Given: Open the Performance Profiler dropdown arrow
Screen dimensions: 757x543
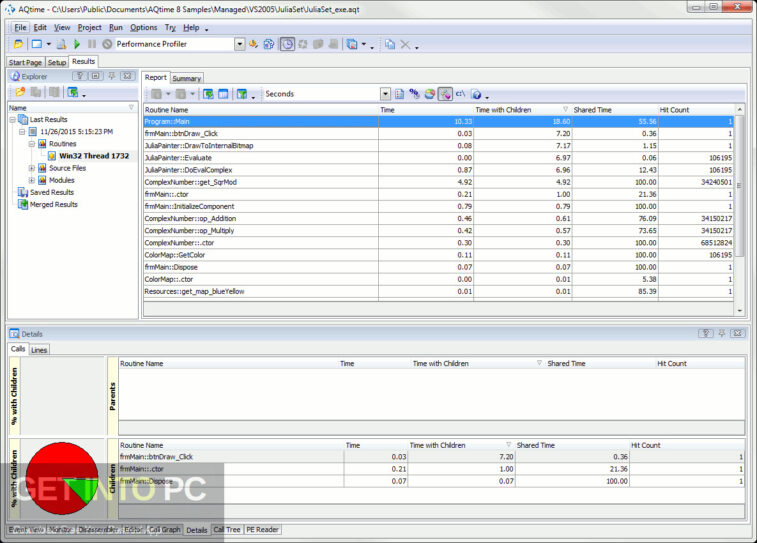Looking at the screenshot, I should tap(239, 44).
